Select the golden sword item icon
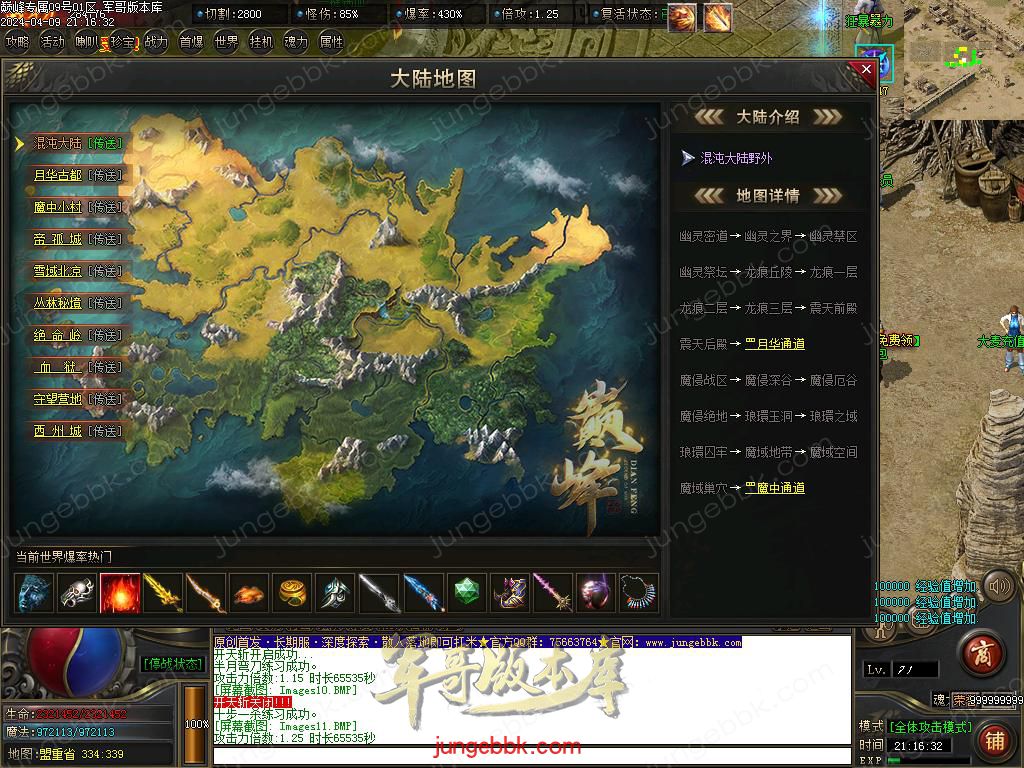 pyautogui.click(x=163, y=593)
